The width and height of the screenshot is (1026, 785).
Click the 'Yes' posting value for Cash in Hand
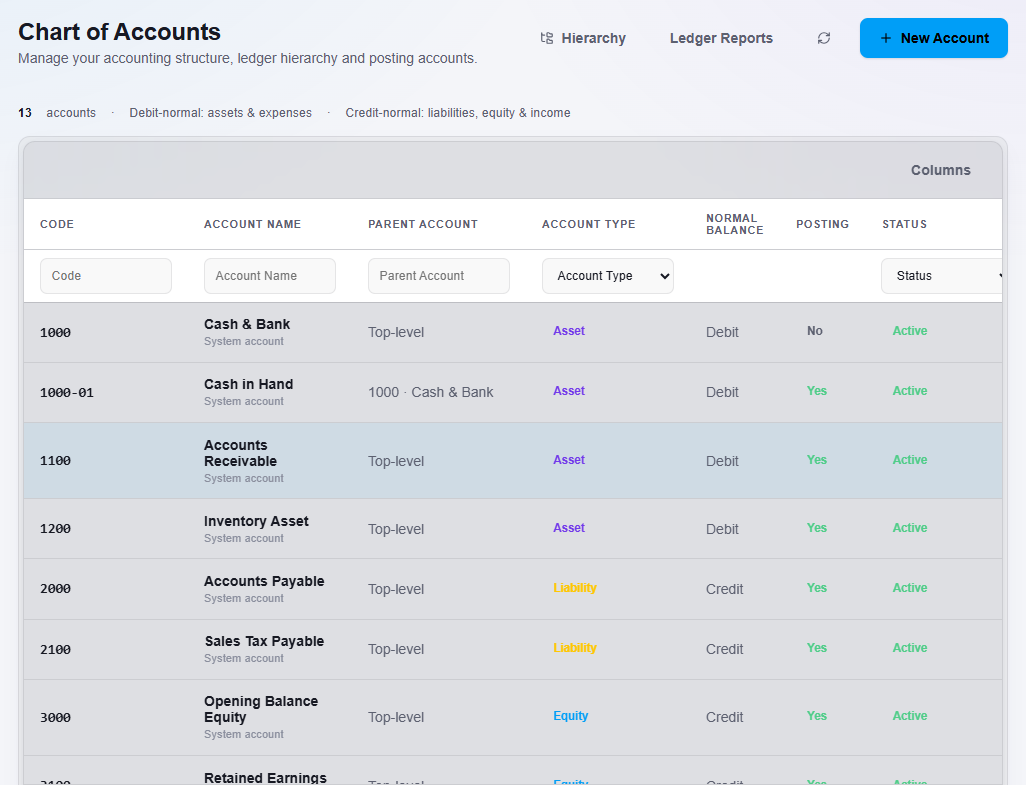click(x=817, y=391)
